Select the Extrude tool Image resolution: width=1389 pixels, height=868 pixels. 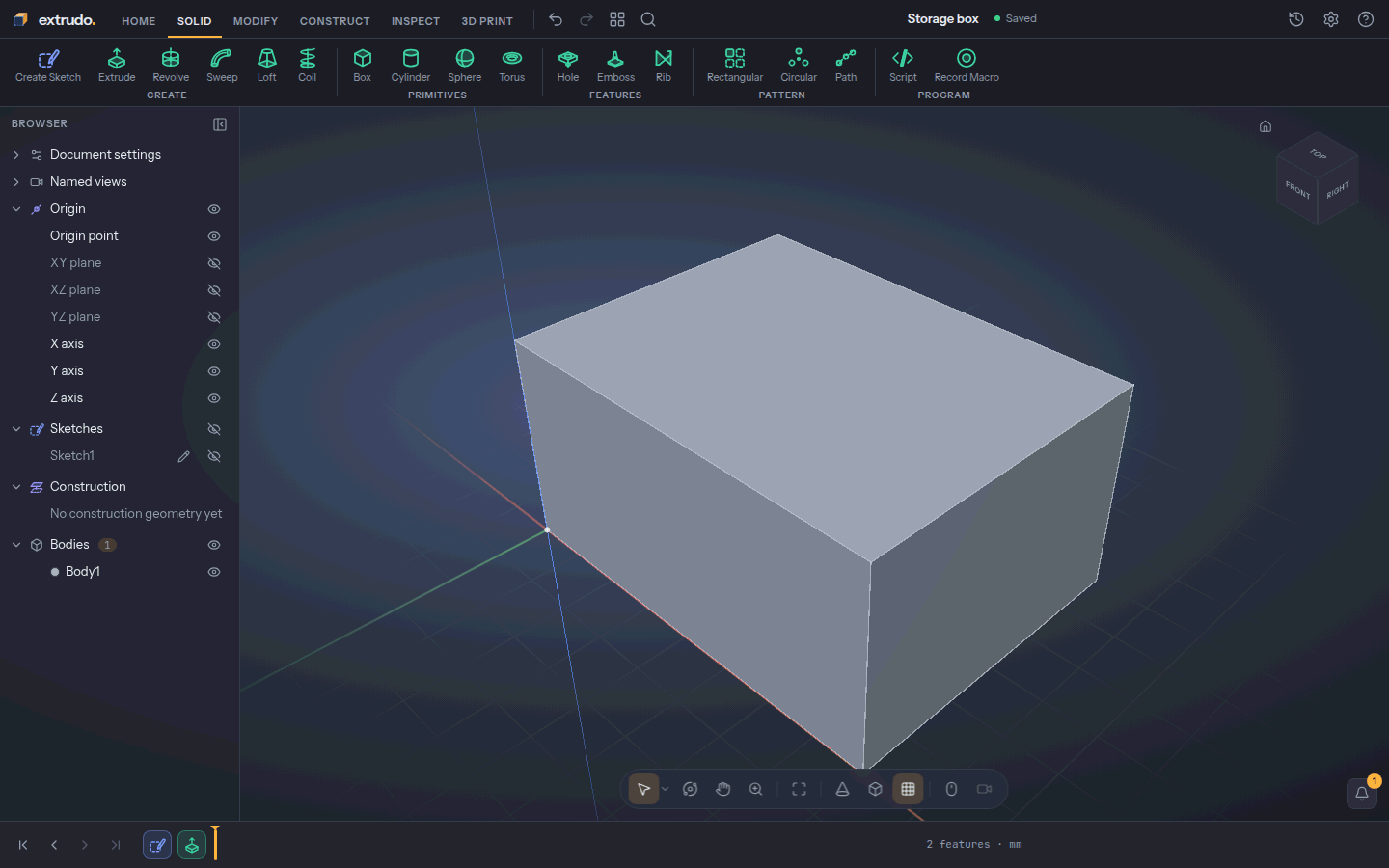coord(117,66)
